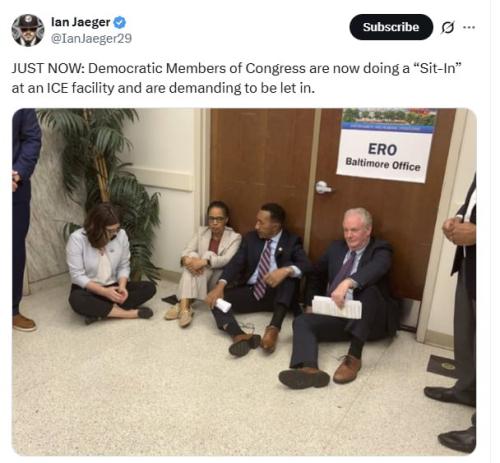Open Ian Jaeger's profile avatar

28,30
